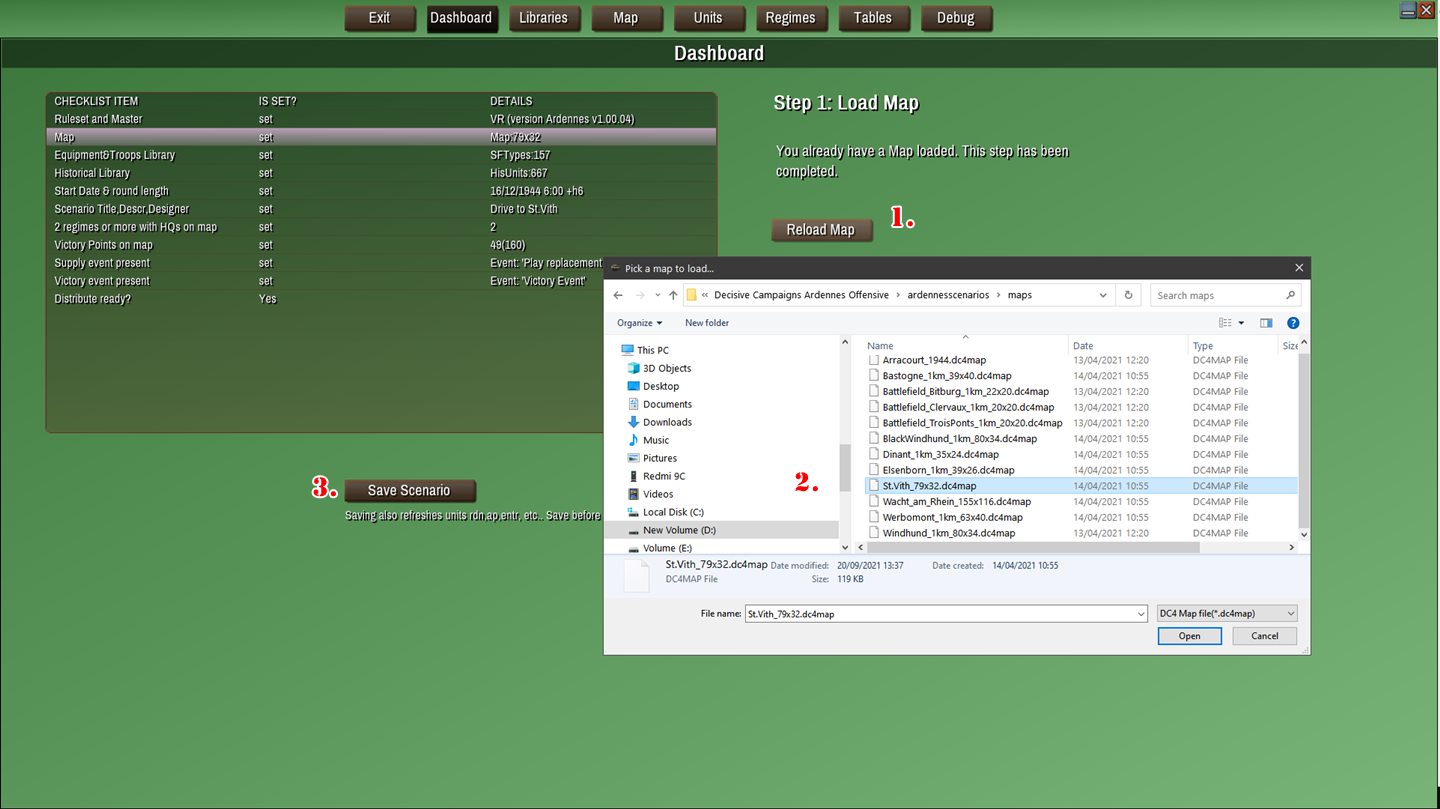
Task: Open Documents folder in sidebar
Action: pyautogui.click(x=667, y=404)
